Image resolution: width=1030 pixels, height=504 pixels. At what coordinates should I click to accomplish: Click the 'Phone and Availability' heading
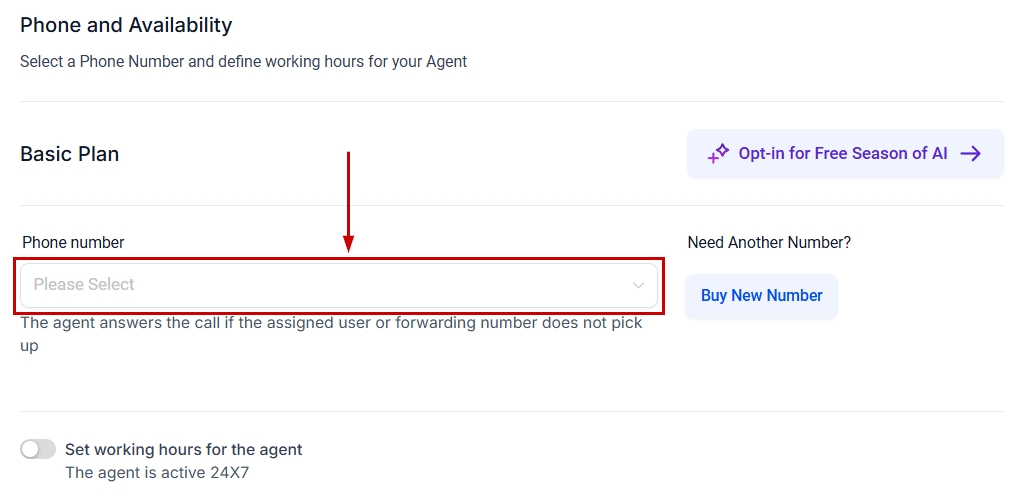point(126,25)
